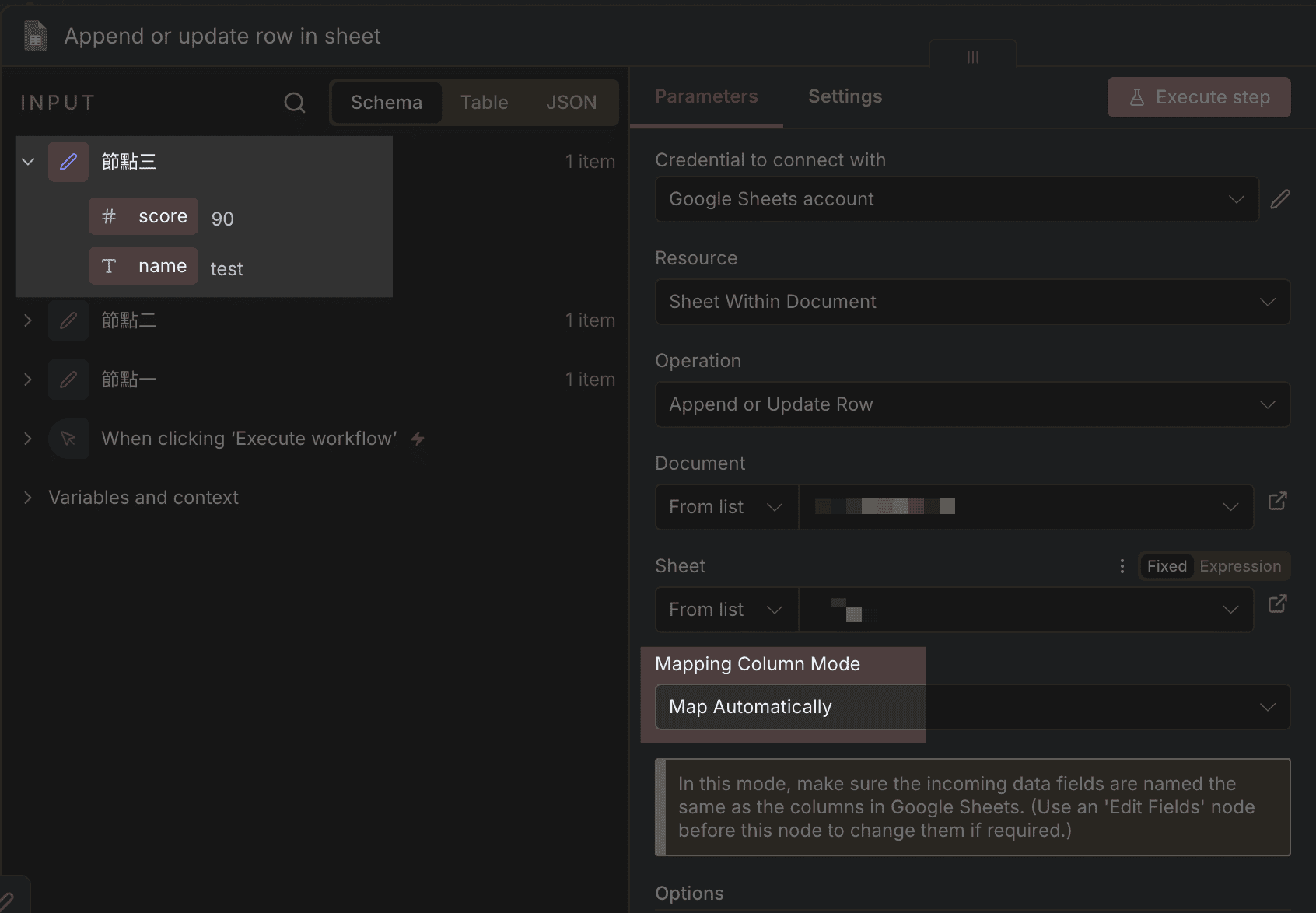This screenshot has width=1316, height=913.
Task: Open the Sheet external link icon
Action: point(1277,603)
